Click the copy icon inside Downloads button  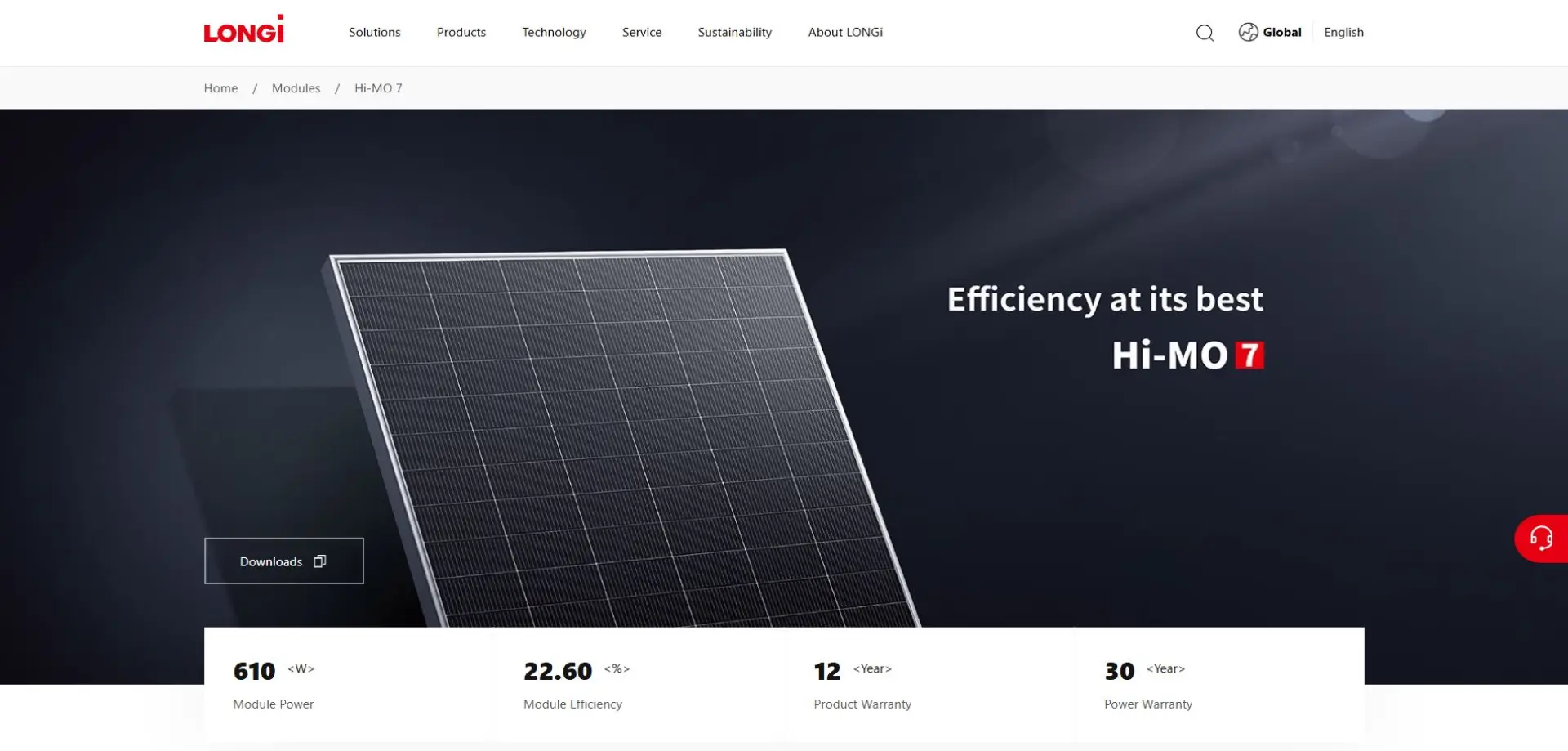(x=320, y=561)
